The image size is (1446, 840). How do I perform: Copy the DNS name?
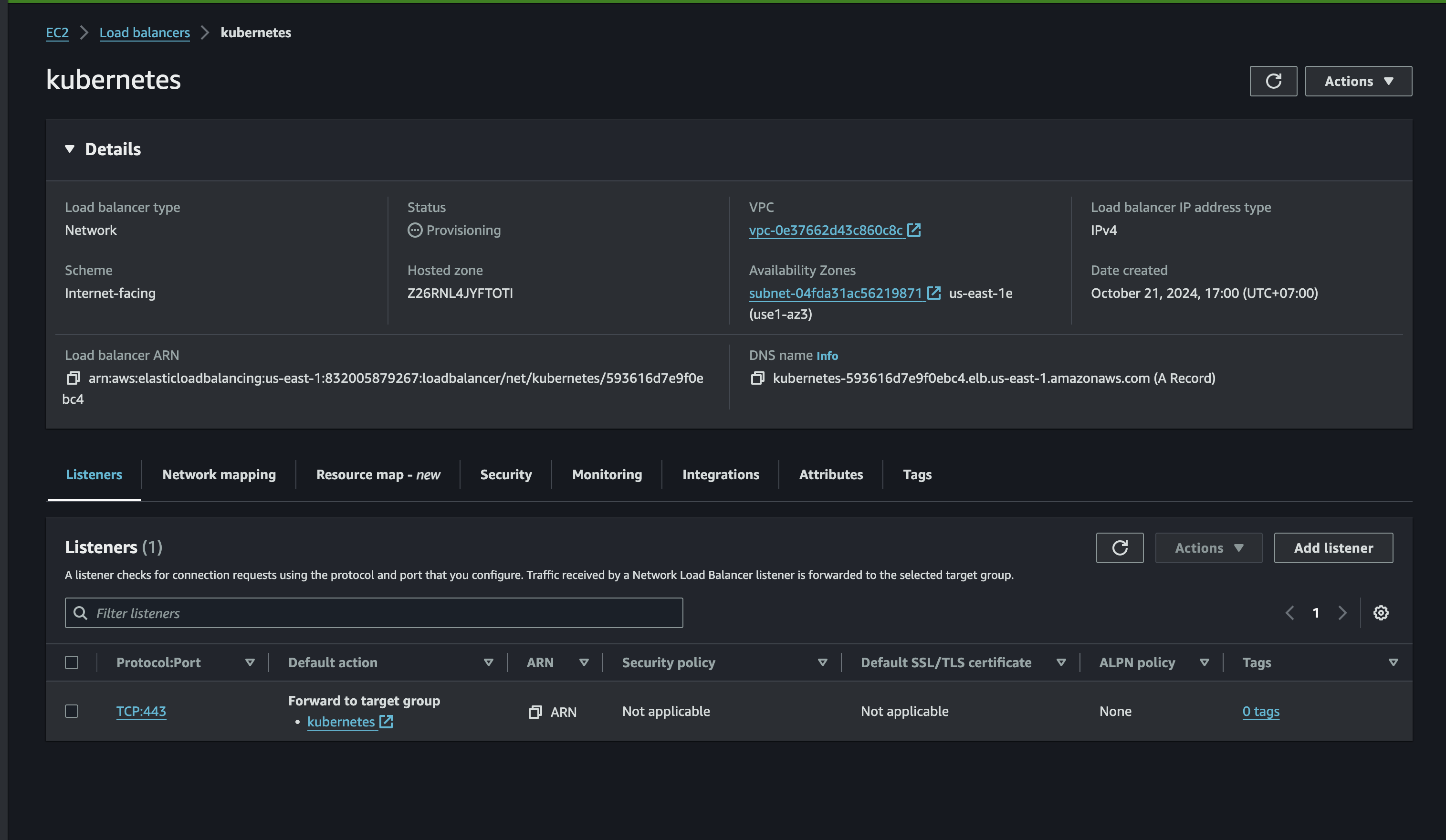[x=757, y=378]
